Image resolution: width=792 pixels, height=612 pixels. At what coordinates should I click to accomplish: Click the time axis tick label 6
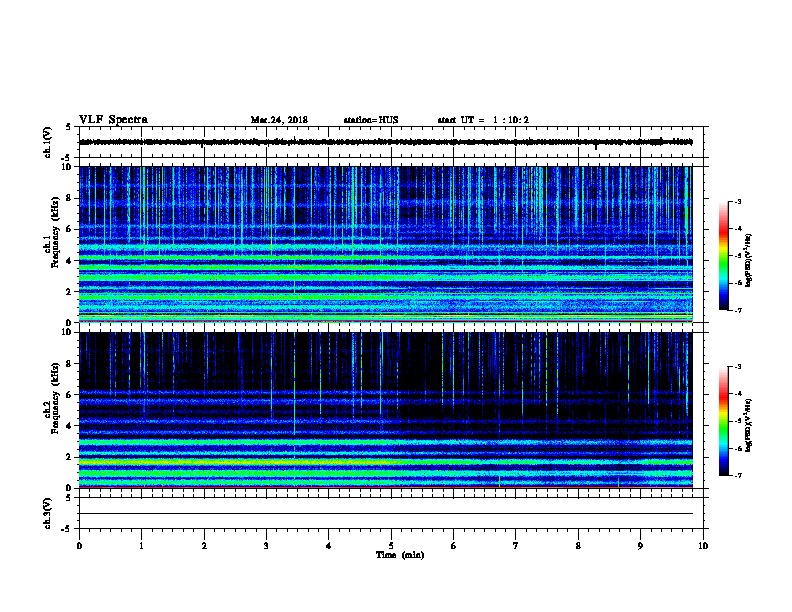tap(454, 546)
